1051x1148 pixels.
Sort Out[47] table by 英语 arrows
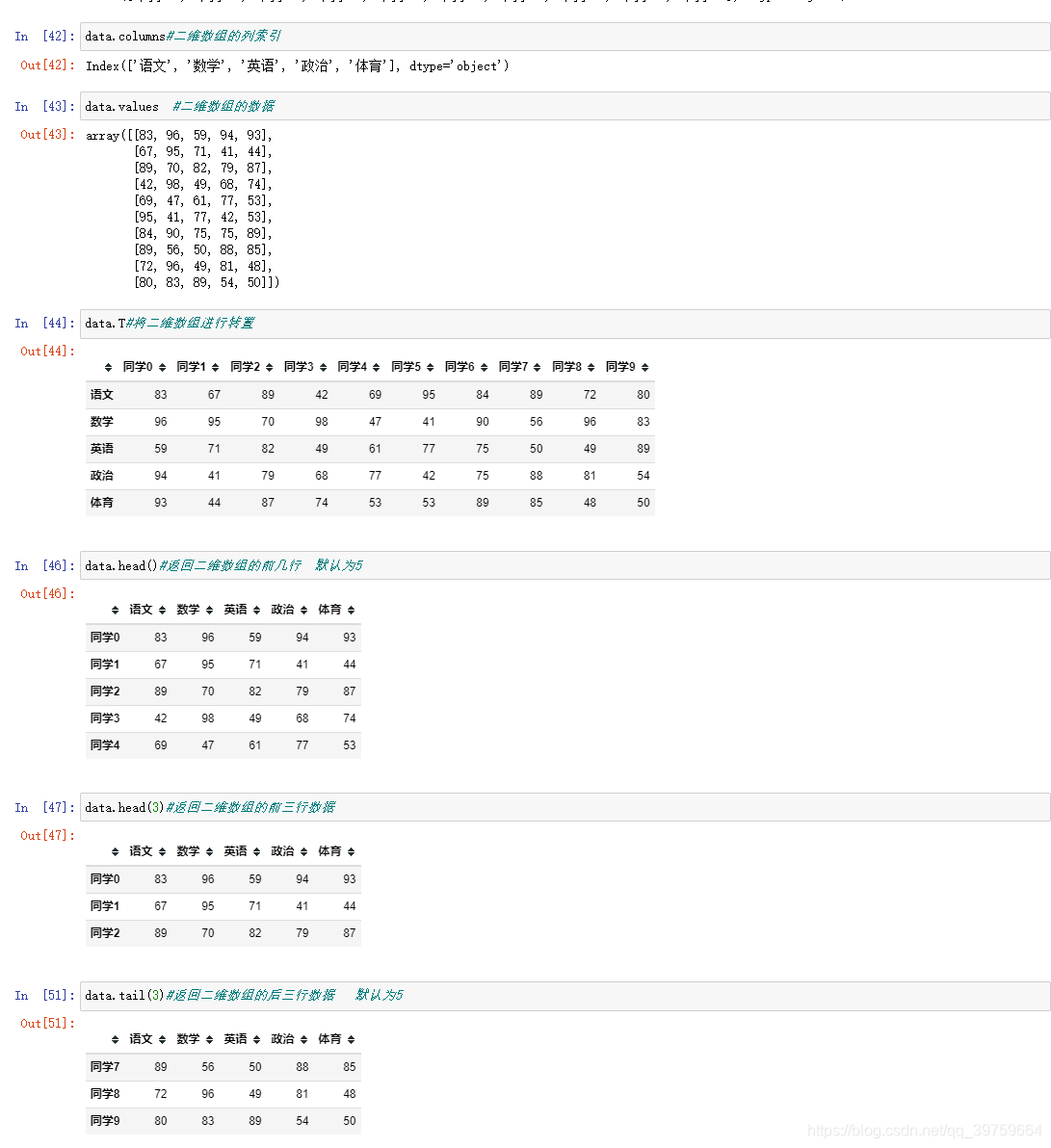[256, 851]
